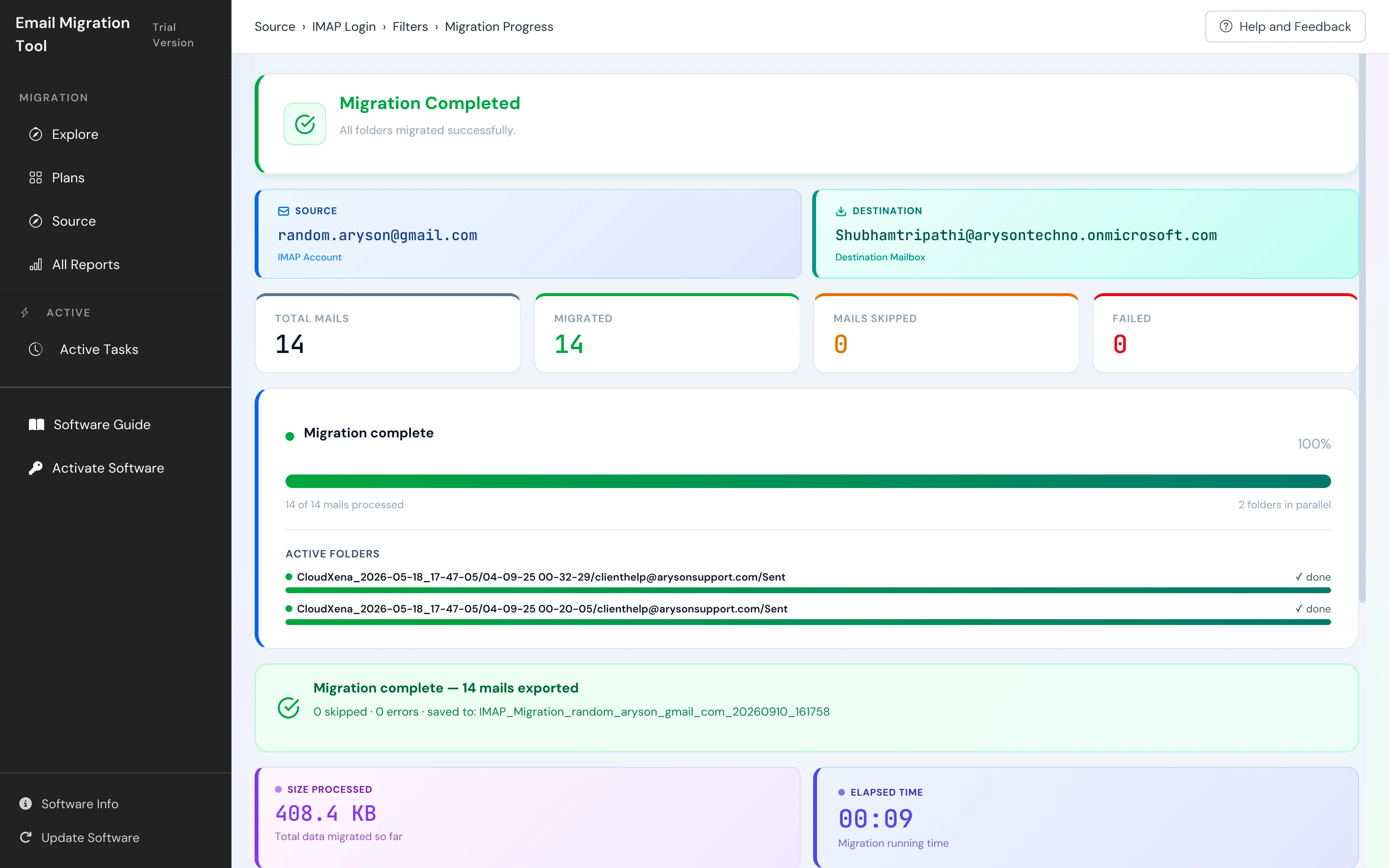
Task: Click progress bar under 00-20-05 folder
Action: (x=808, y=622)
